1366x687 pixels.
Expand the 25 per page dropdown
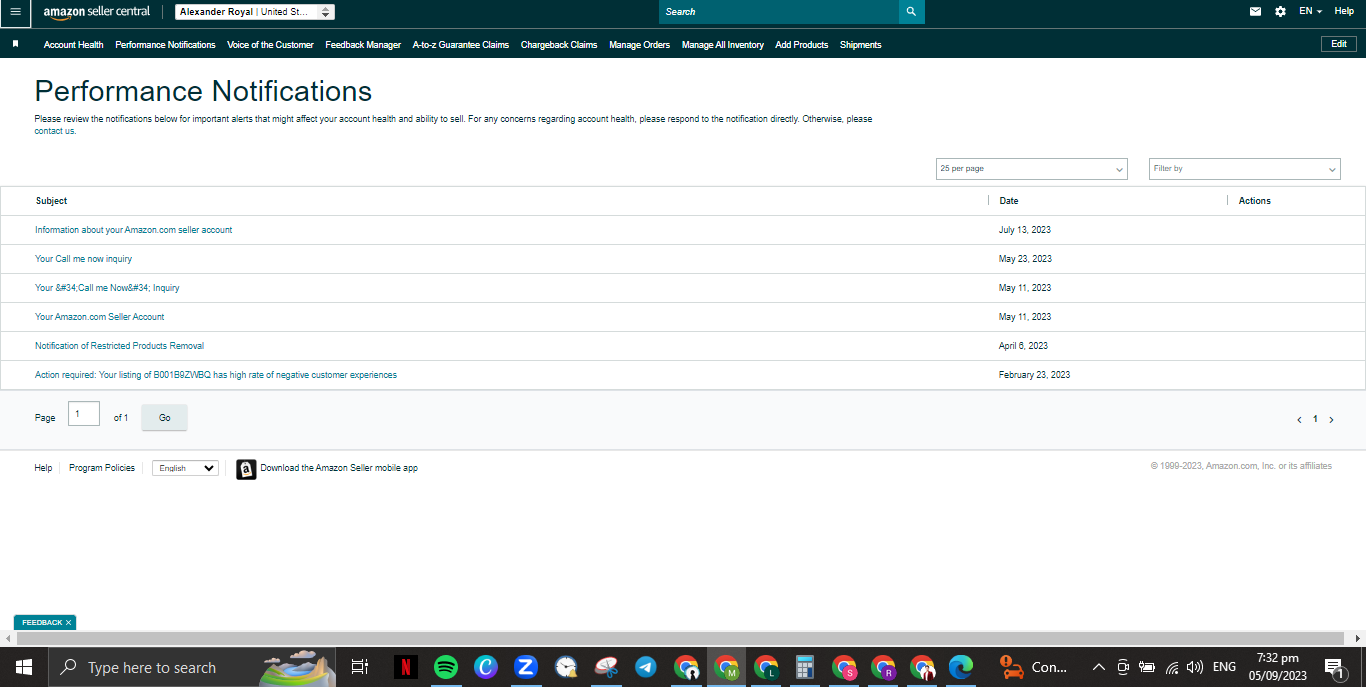pyautogui.click(x=1032, y=169)
